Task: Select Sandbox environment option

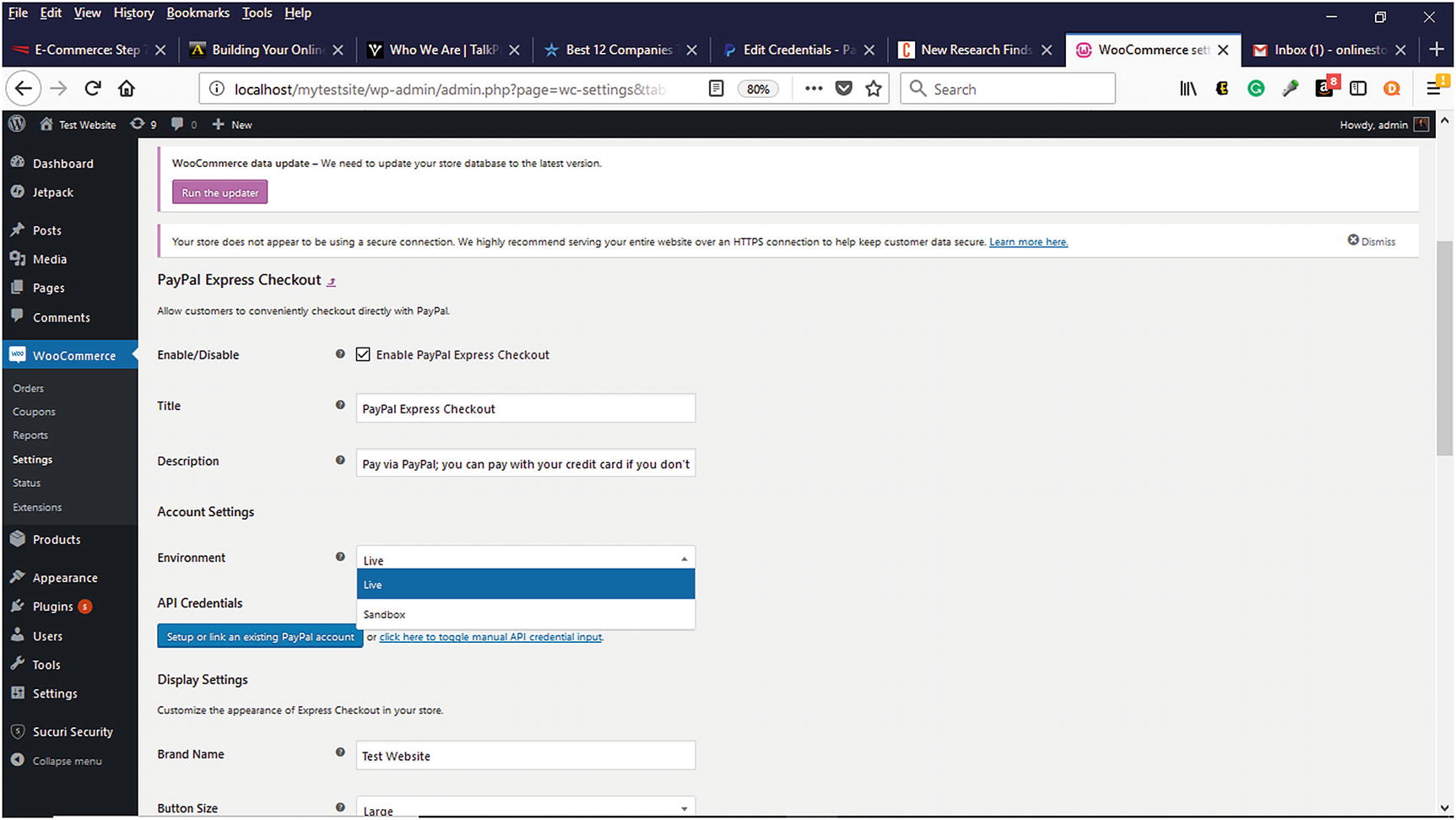Action: click(x=526, y=614)
